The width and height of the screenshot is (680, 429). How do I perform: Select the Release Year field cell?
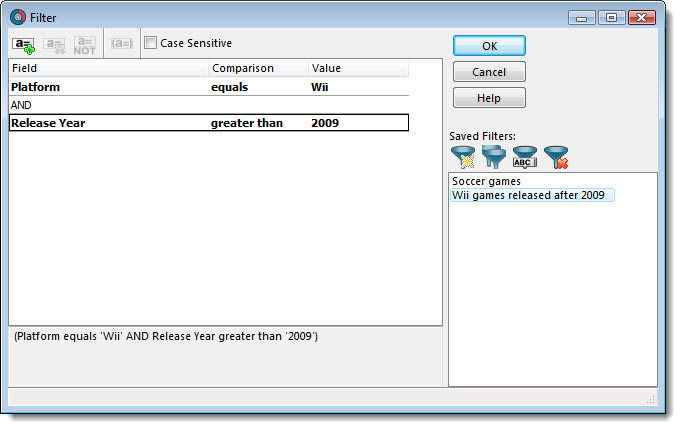pos(109,123)
